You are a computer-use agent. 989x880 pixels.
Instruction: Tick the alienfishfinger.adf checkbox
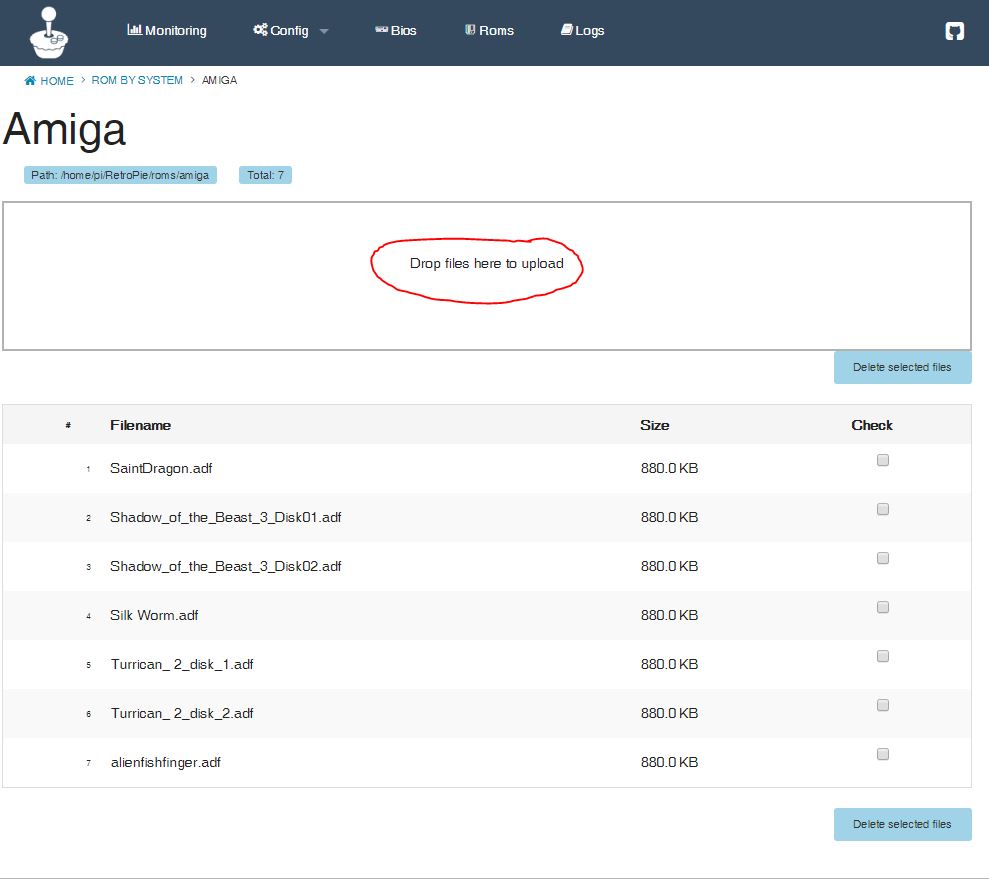(x=882, y=754)
